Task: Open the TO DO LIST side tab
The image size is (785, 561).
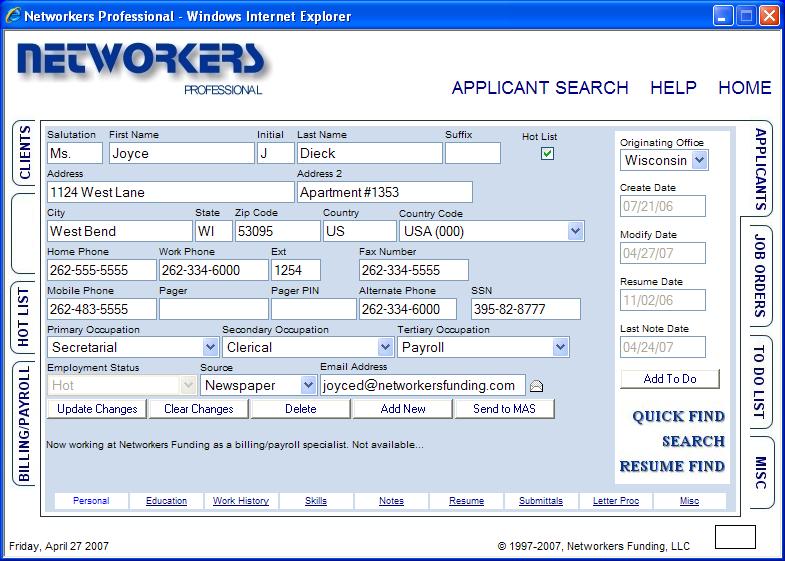Action: click(760, 382)
